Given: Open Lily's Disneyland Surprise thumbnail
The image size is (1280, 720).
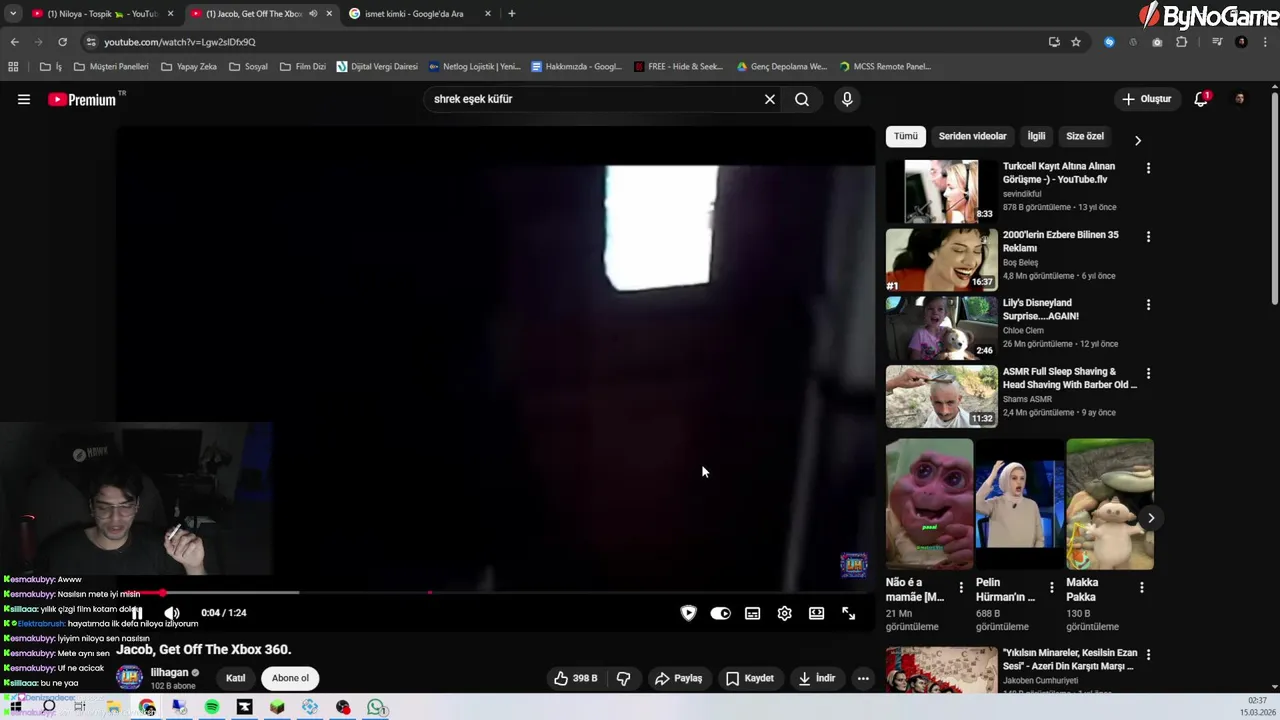Looking at the screenshot, I should pos(941,328).
